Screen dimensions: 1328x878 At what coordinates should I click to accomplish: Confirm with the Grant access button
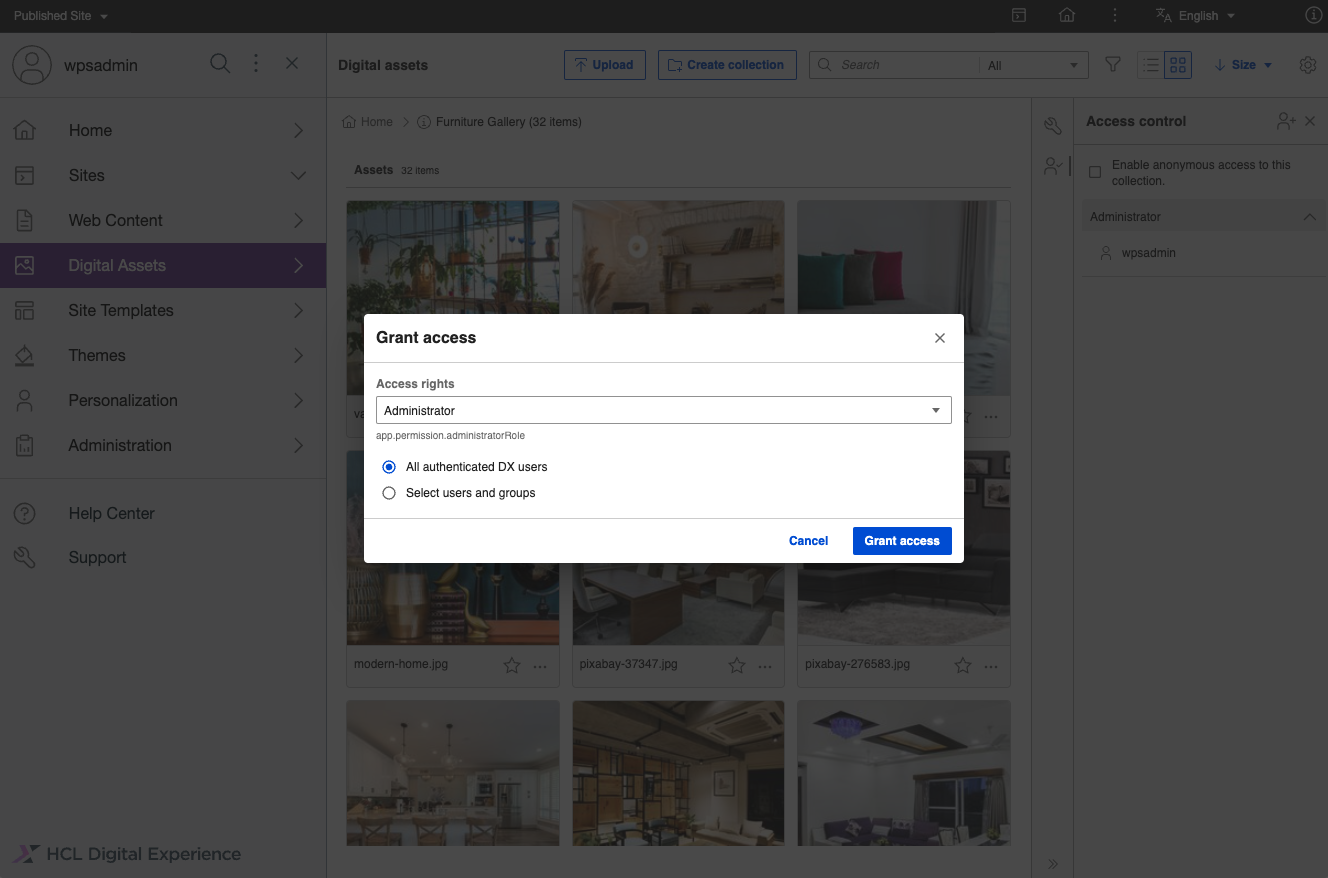pos(901,540)
